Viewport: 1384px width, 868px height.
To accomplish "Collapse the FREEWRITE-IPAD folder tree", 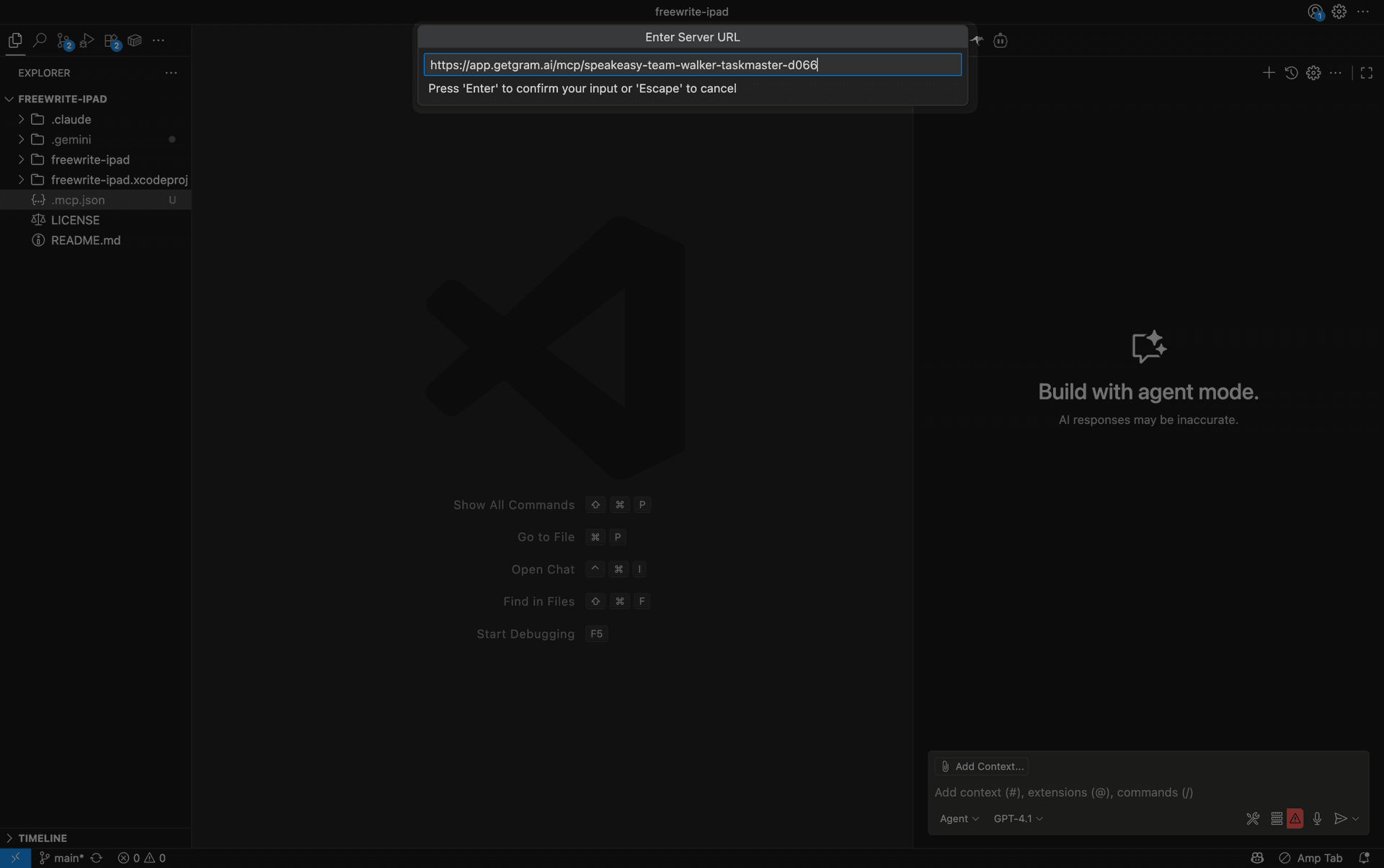I will point(9,99).
